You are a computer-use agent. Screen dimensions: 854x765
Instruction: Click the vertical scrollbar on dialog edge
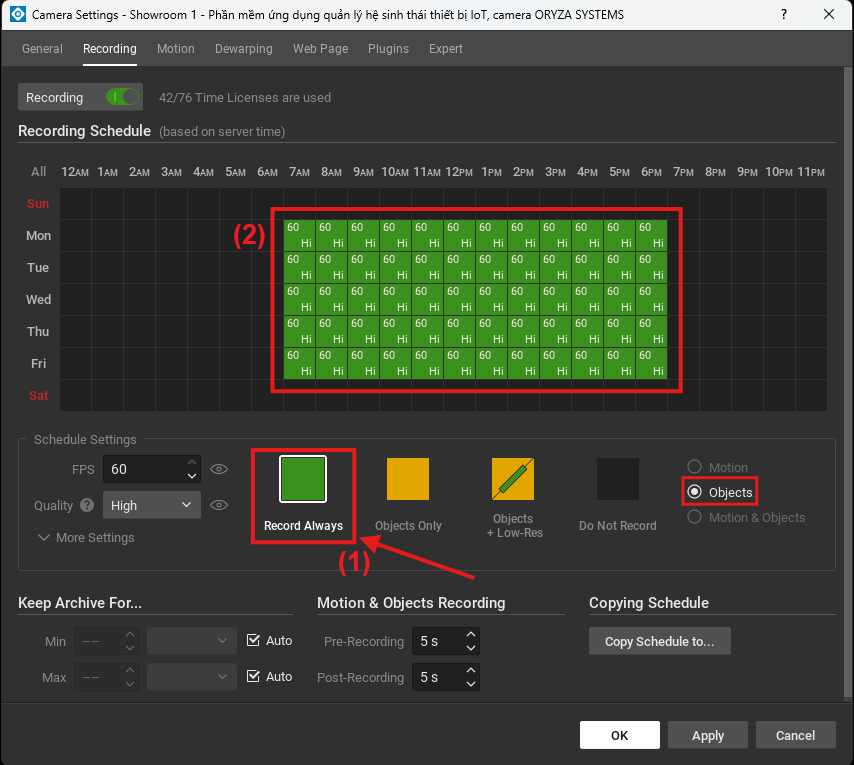[x=848, y=384]
